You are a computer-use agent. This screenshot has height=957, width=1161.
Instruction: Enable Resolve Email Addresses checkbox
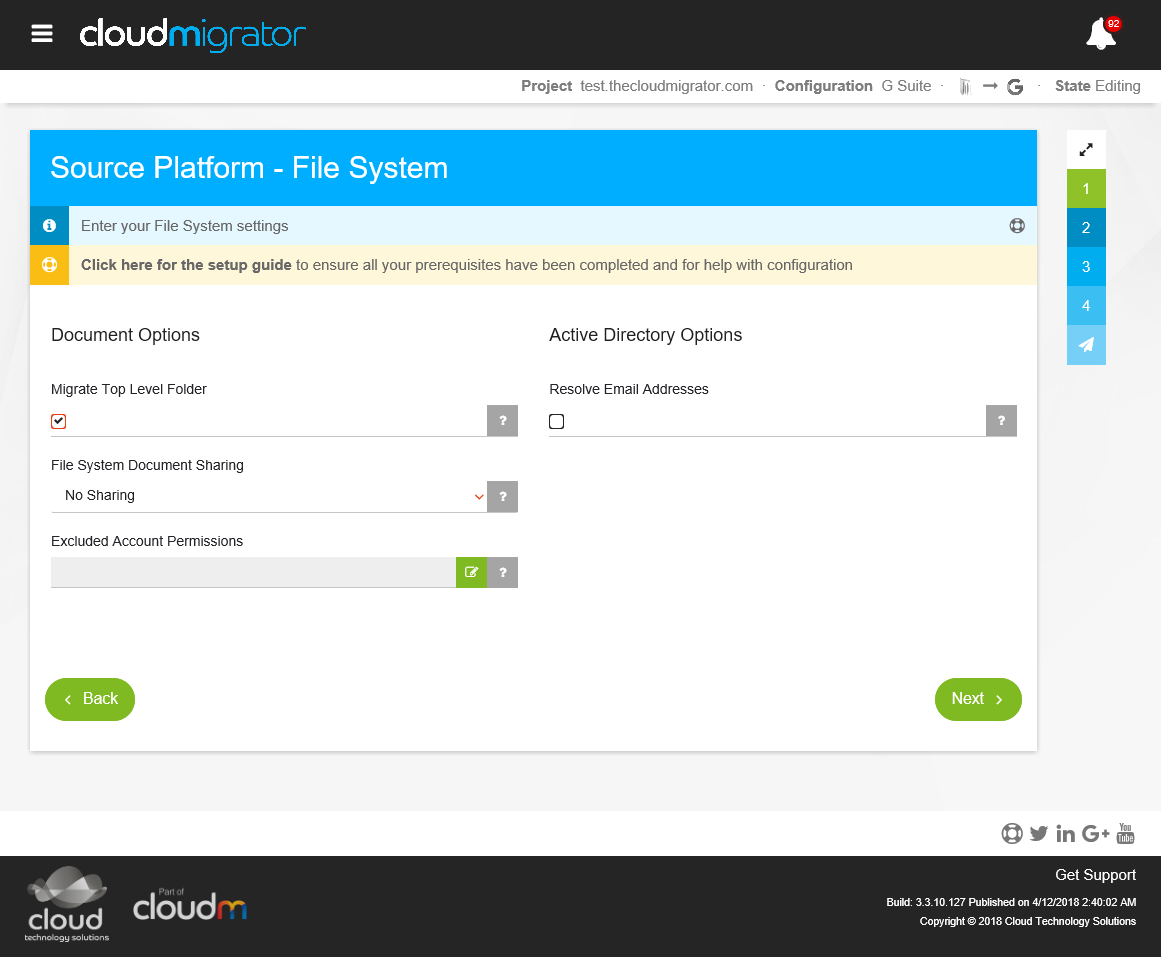[557, 421]
